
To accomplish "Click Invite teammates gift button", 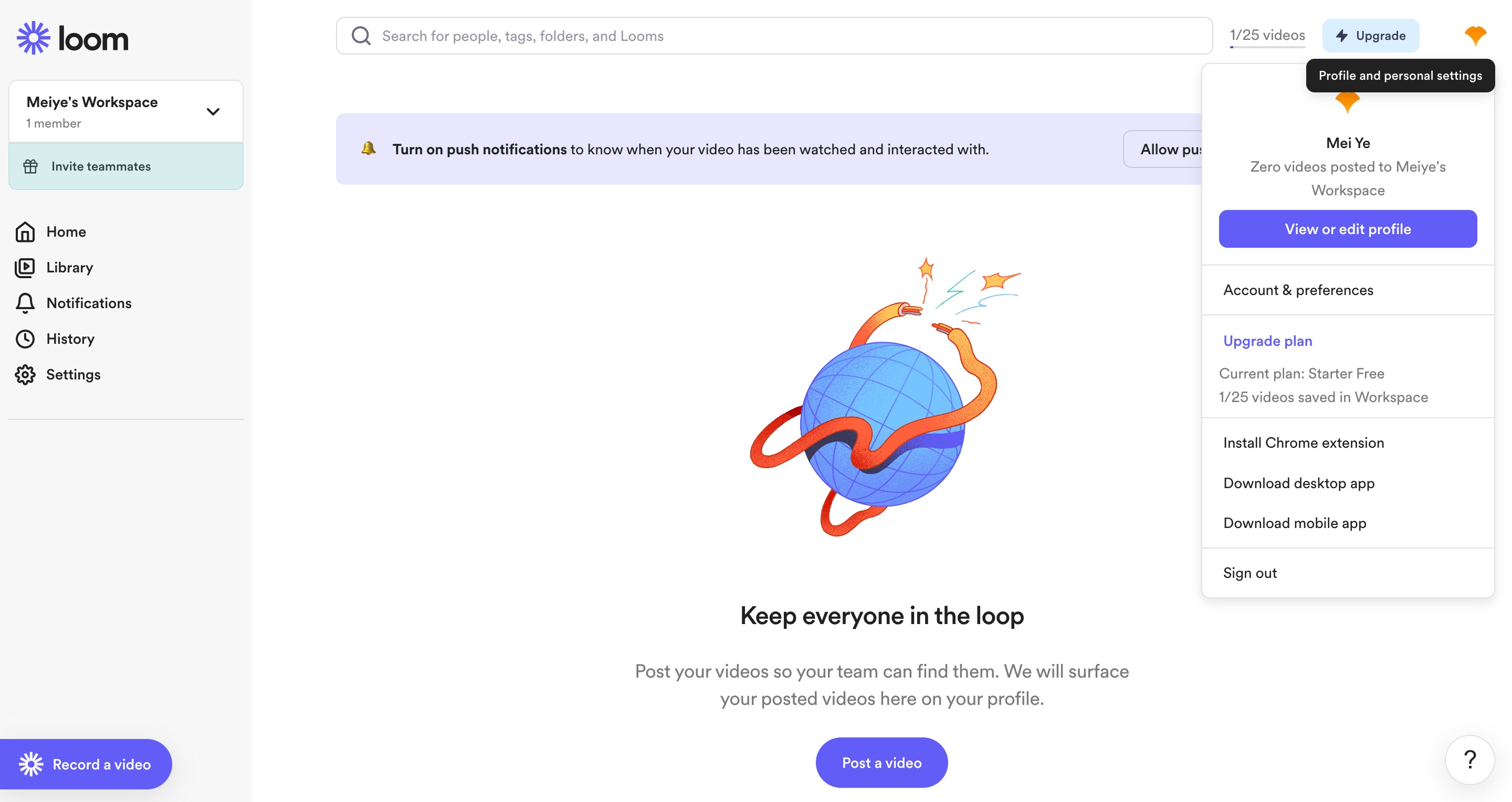I will [126, 166].
